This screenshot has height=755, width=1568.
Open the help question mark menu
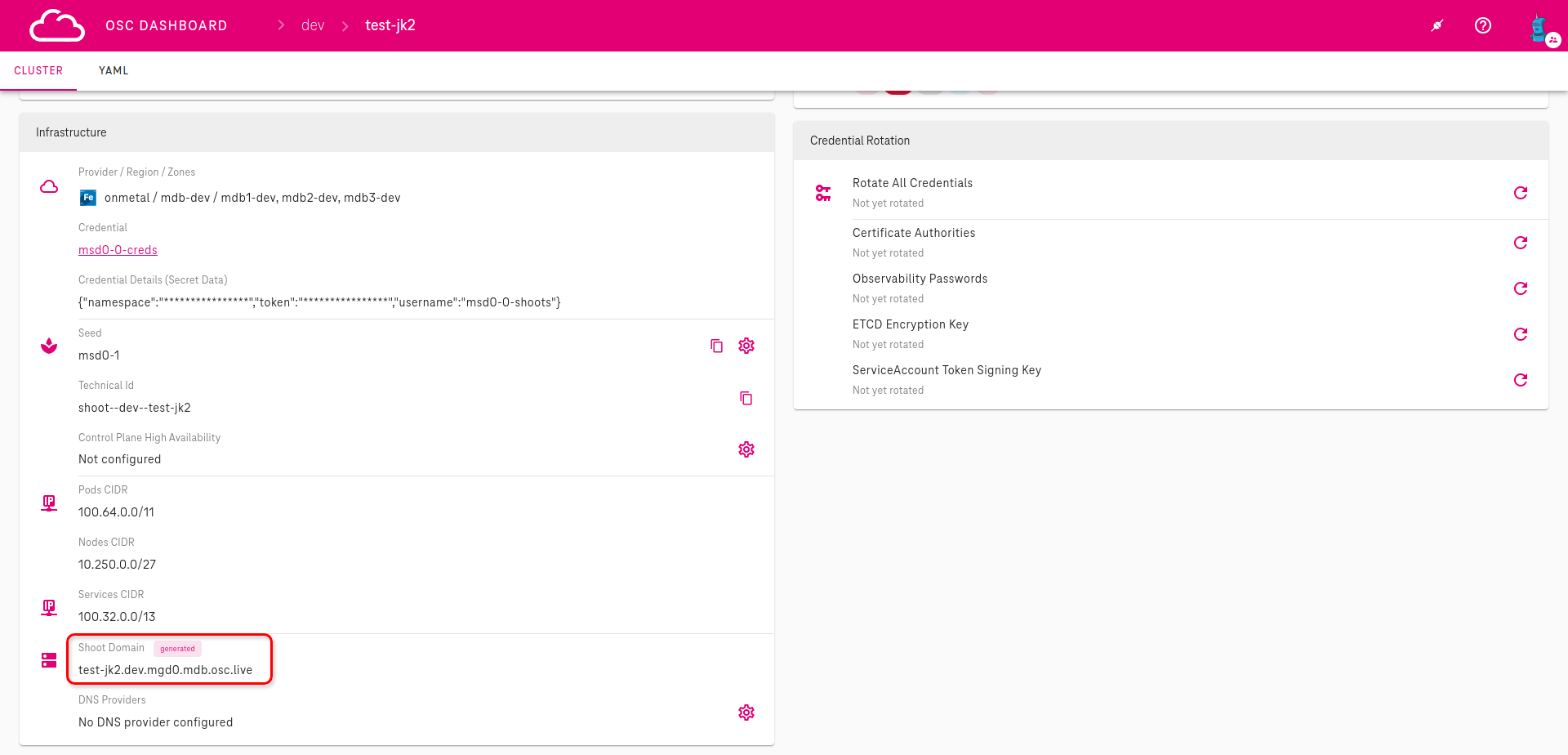[1482, 25]
